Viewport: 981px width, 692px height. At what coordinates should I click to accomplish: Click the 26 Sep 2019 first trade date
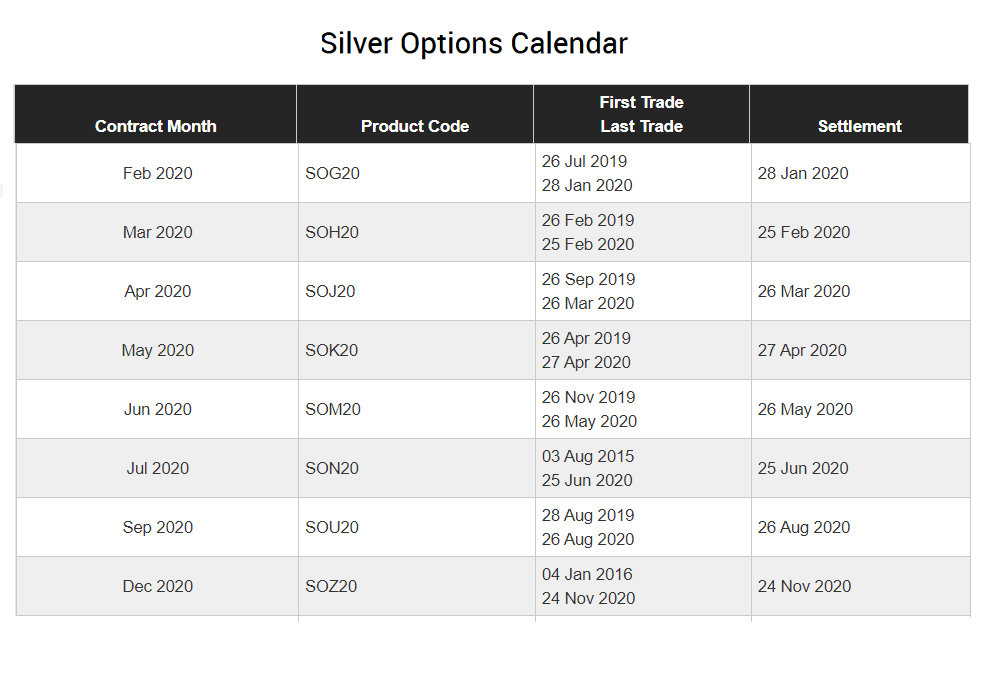589,279
